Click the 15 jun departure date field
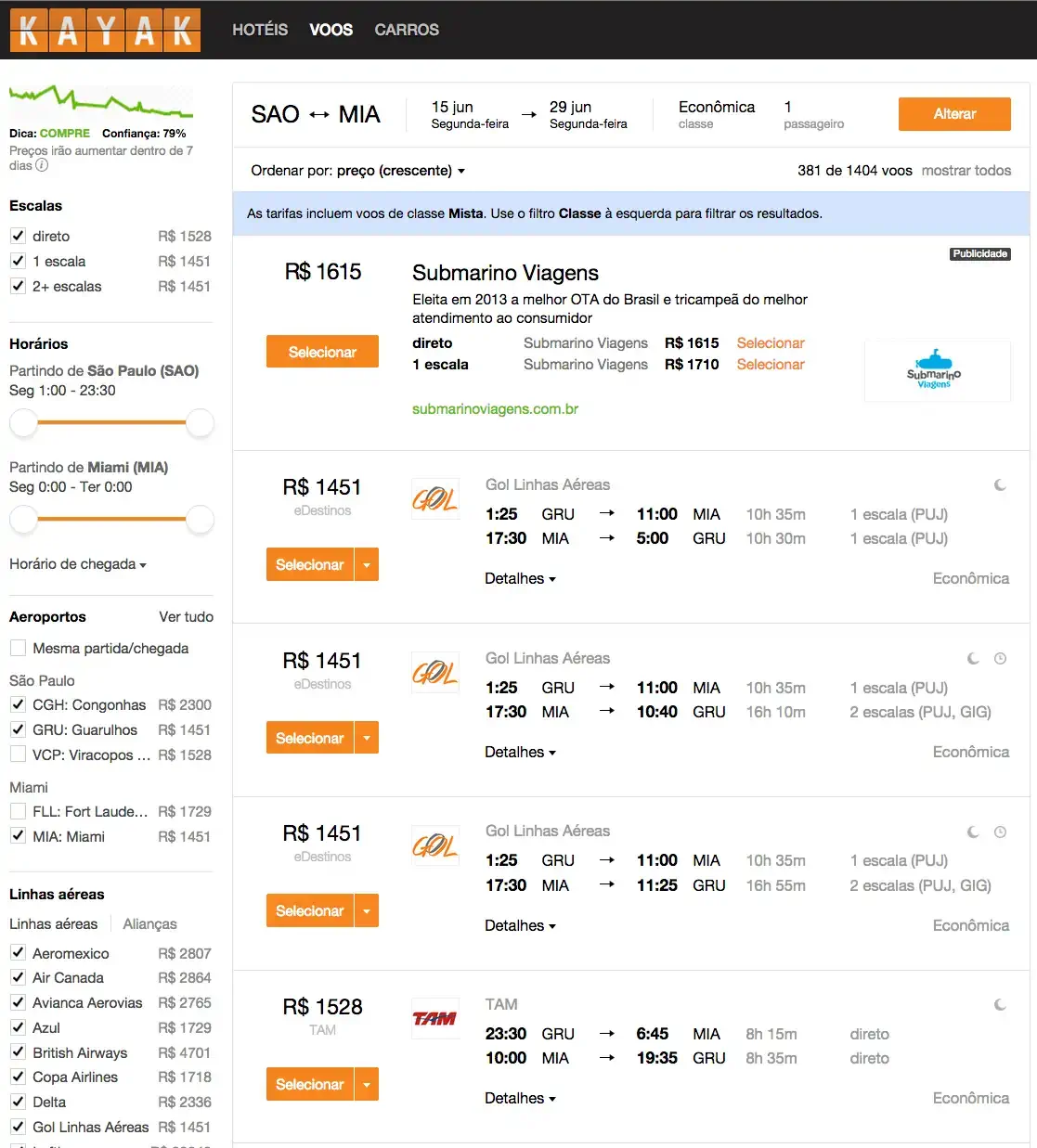The image size is (1037, 1148). tap(470, 114)
